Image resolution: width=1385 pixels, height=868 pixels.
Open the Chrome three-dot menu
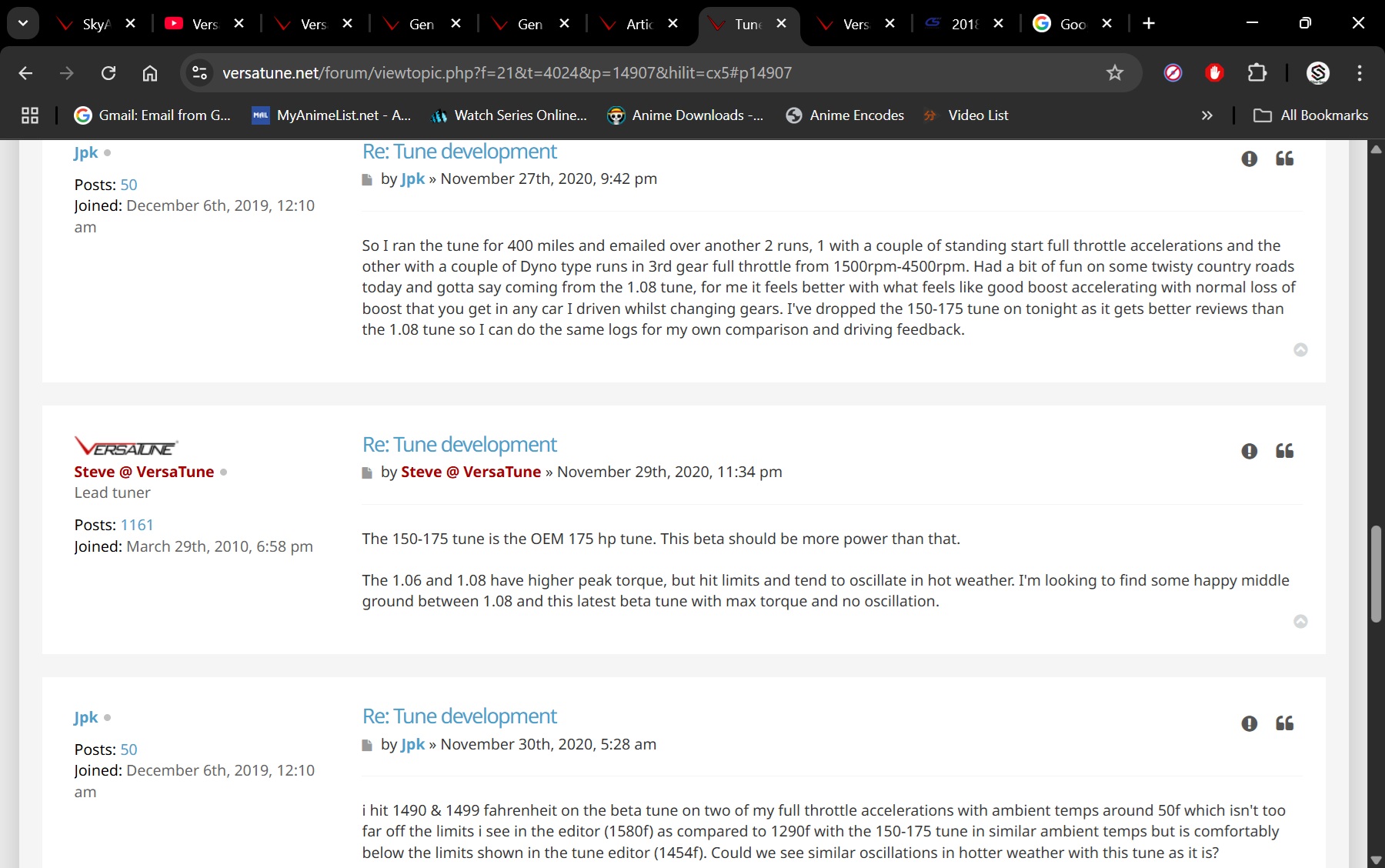click(1360, 73)
